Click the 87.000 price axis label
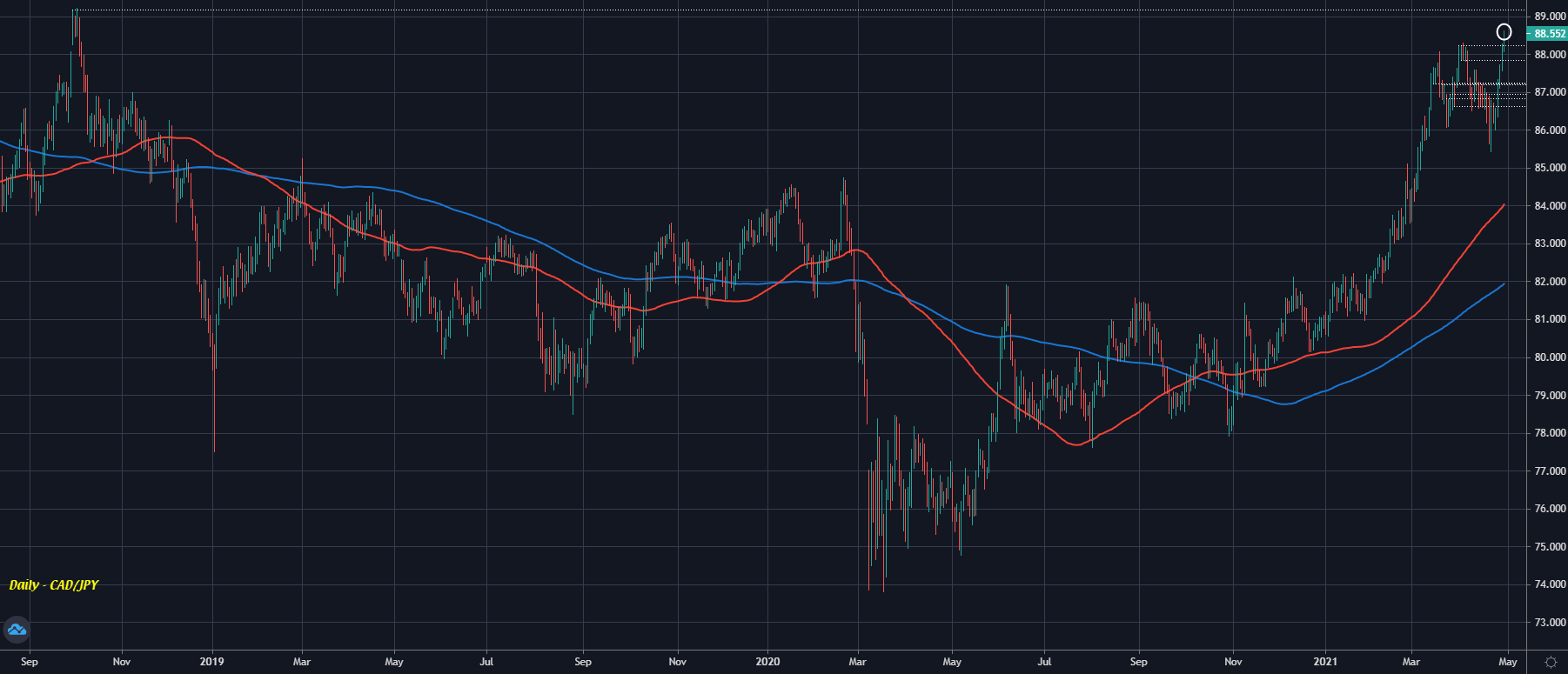The width and height of the screenshot is (1568, 674). [1550, 92]
